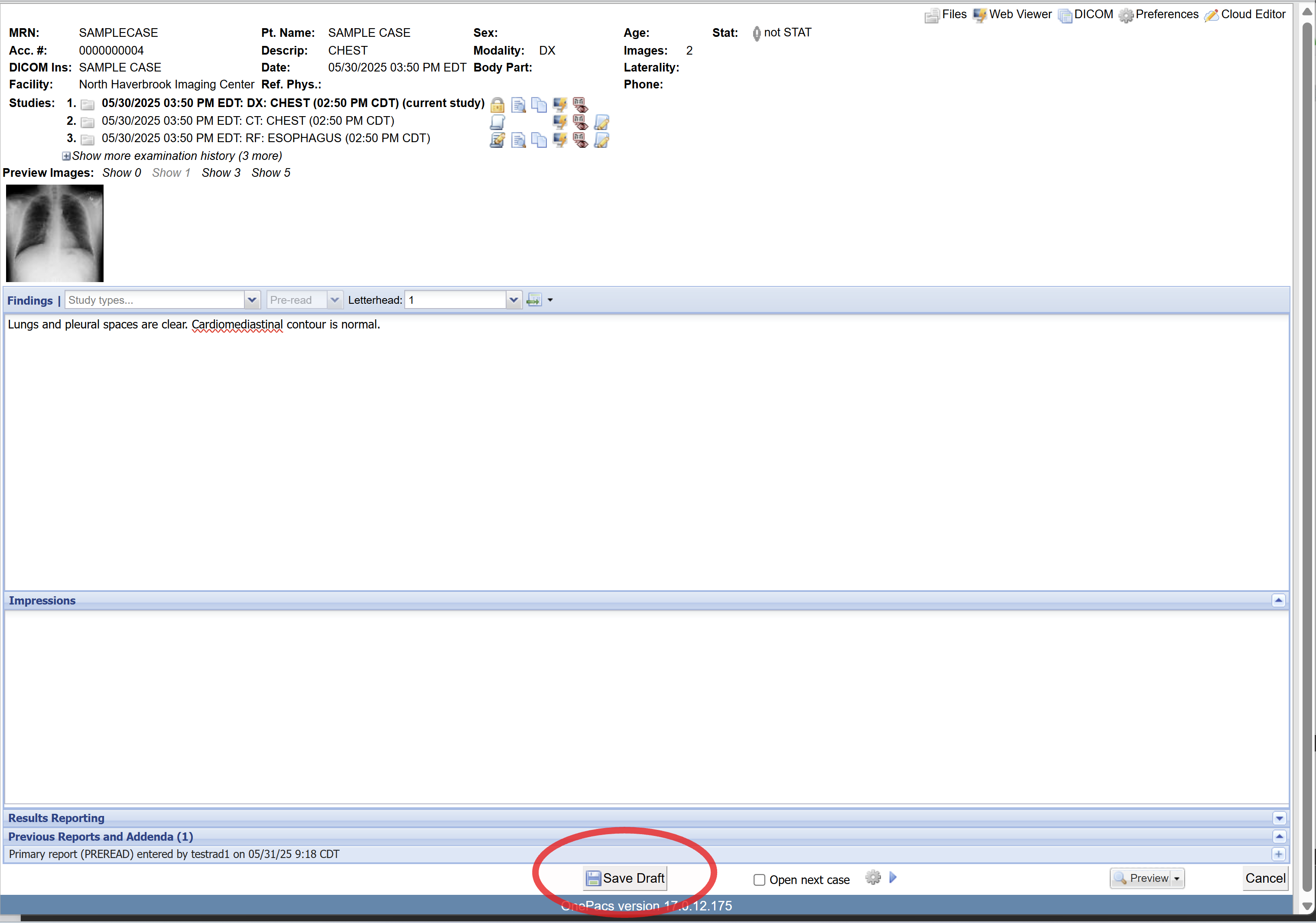
Task: Collapse Previous Reports and Addenda section
Action: tap(1279, 836)
